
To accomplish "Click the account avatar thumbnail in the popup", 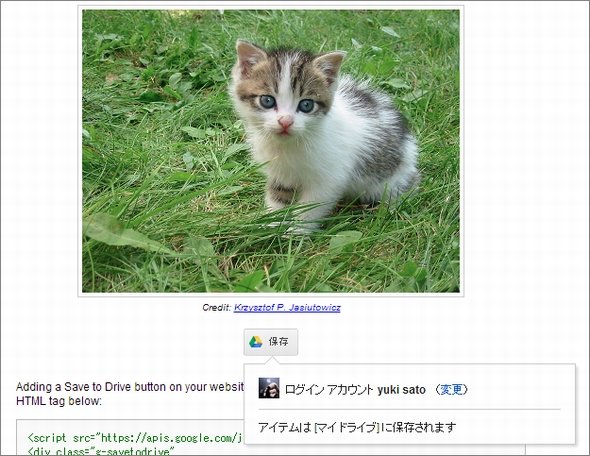I will [269, 388].
